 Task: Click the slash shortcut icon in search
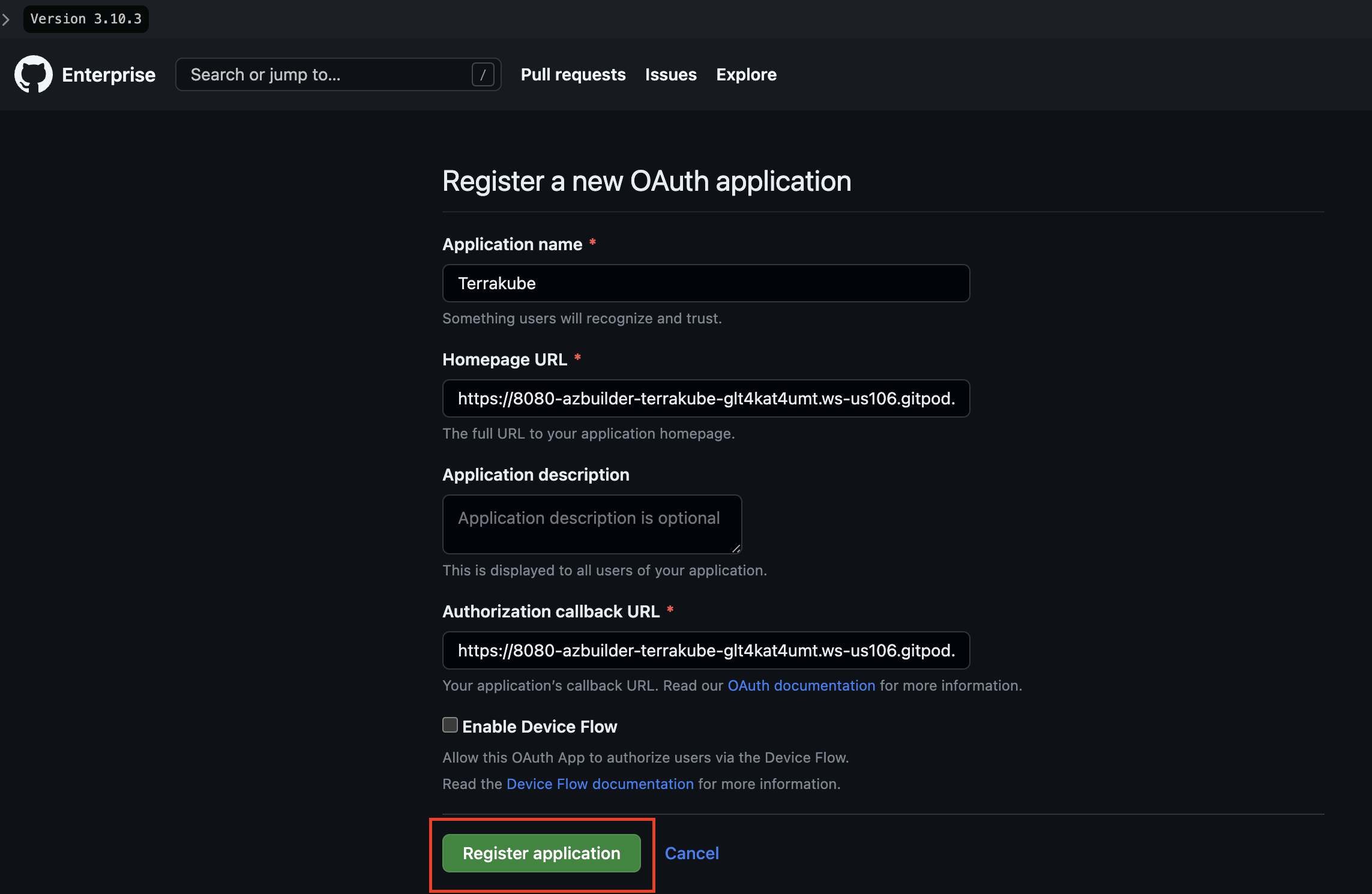pyautogui.click(x=483, y=74)
